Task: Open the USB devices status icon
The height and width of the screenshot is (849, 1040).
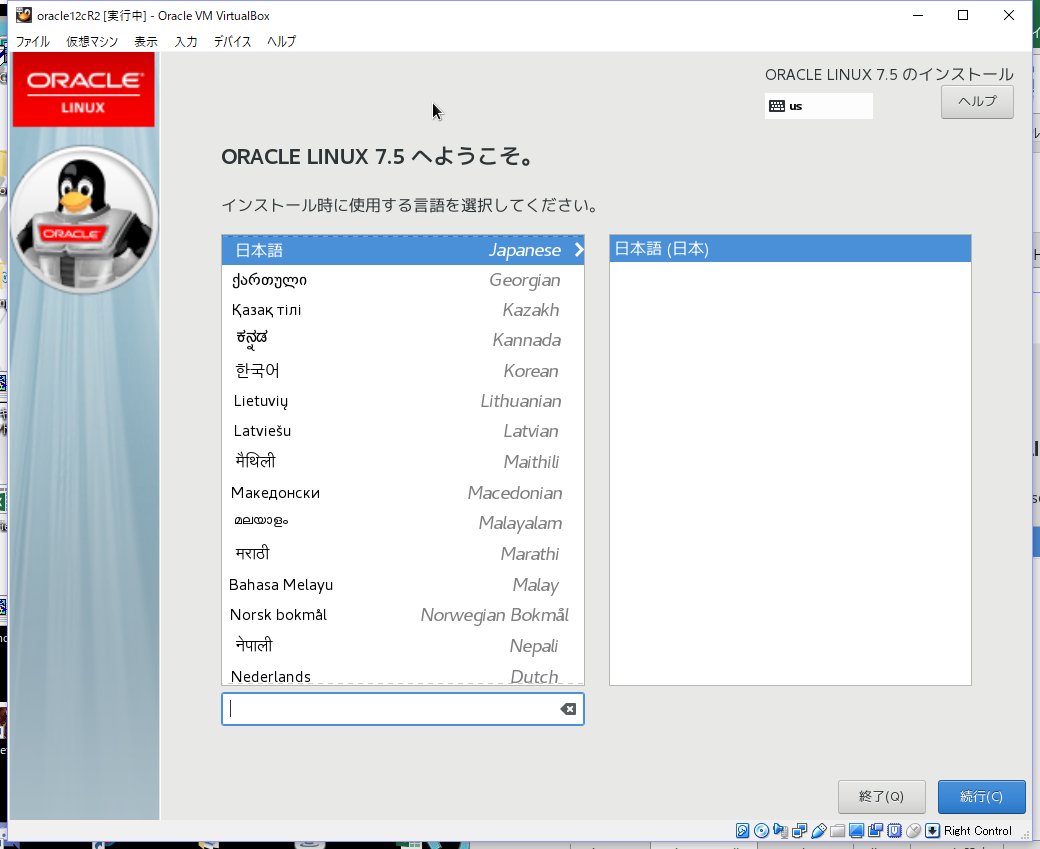Action: click(x=818, y=831)
